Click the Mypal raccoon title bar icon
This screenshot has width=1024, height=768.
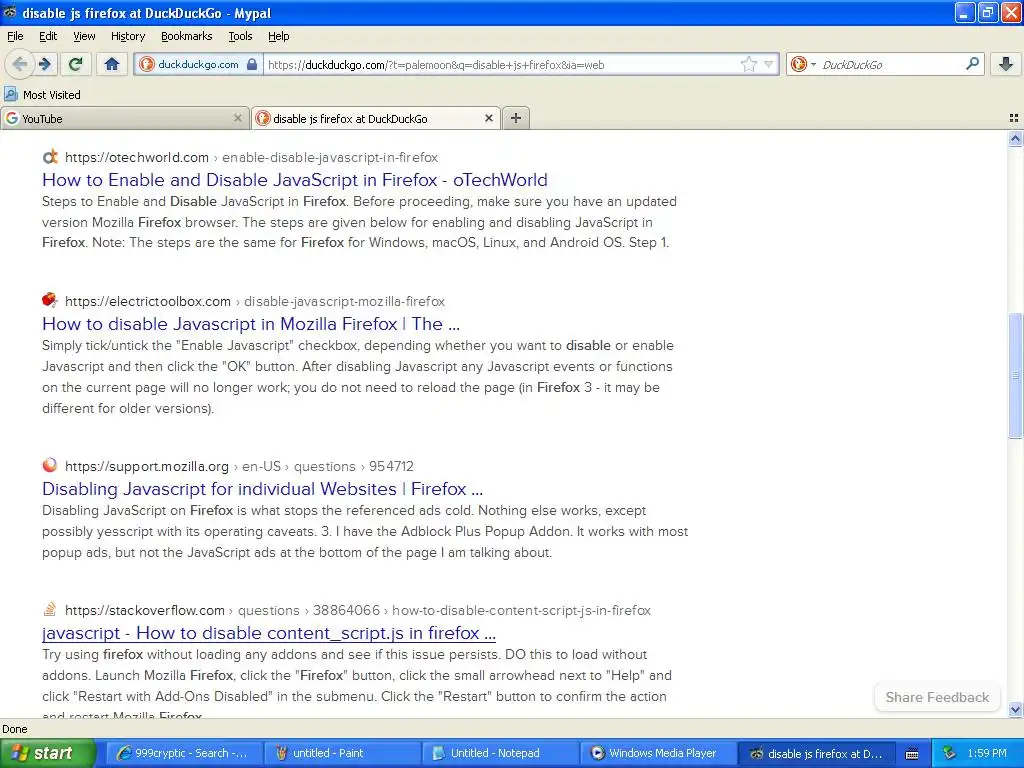[x=10, y=12]
